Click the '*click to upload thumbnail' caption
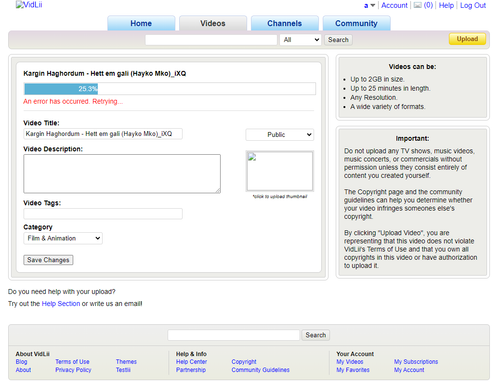 tap(280, 196)
